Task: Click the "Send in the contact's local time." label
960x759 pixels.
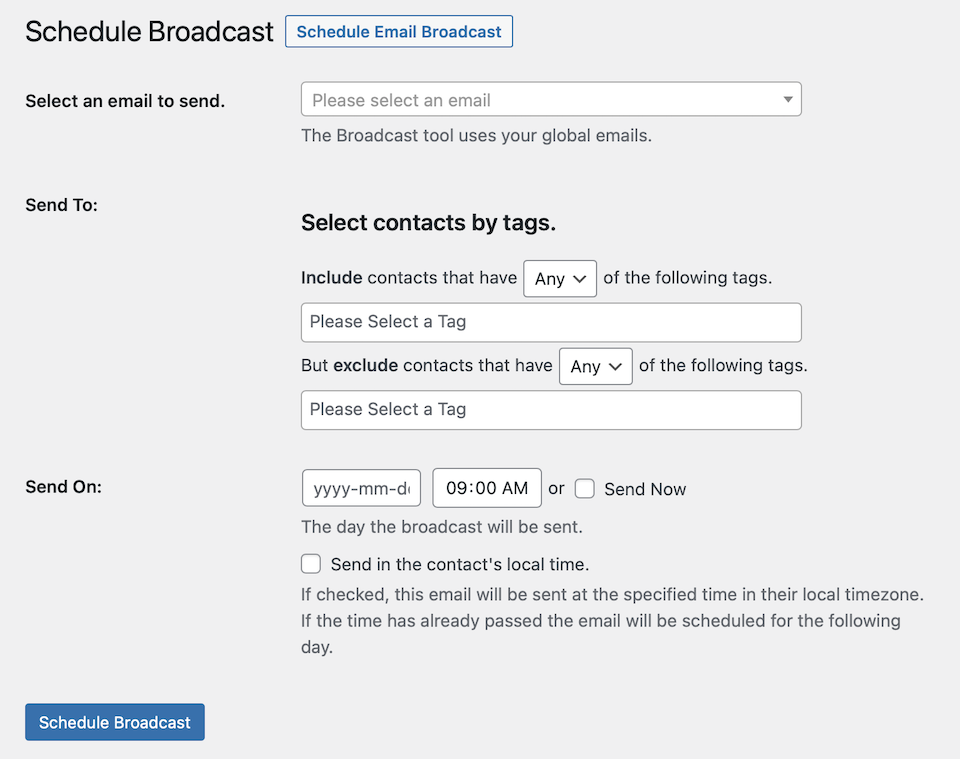Action: (x=459, y=565)
